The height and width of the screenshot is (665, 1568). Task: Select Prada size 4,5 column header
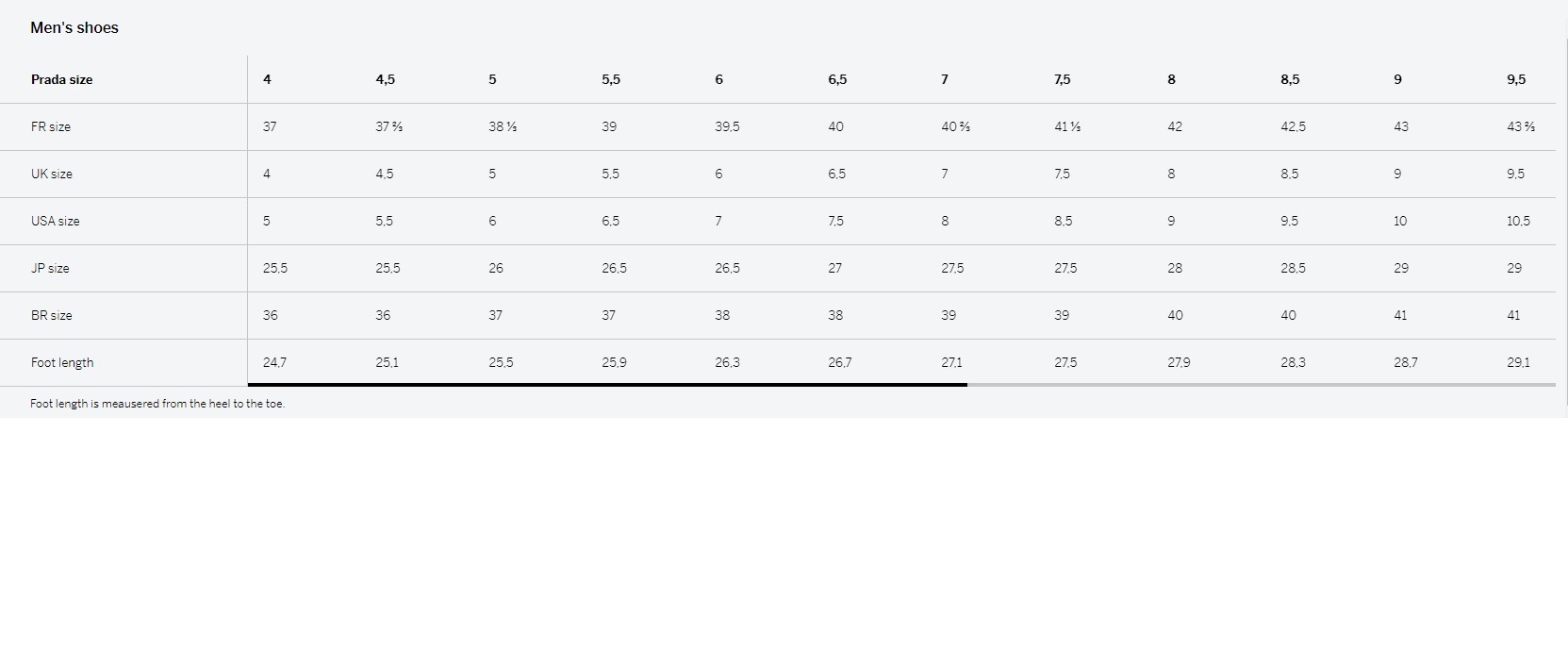386,79
